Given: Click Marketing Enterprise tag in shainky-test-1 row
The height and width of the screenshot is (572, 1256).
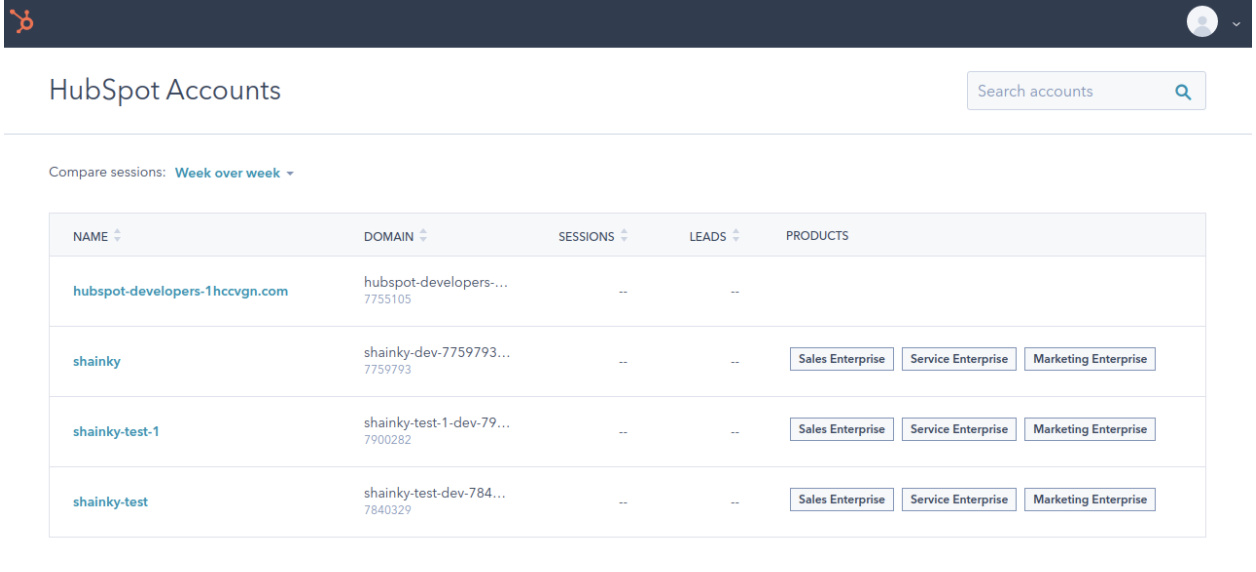Looking at the screenshot, I should pyautogui.click(x=1090, y=429).
